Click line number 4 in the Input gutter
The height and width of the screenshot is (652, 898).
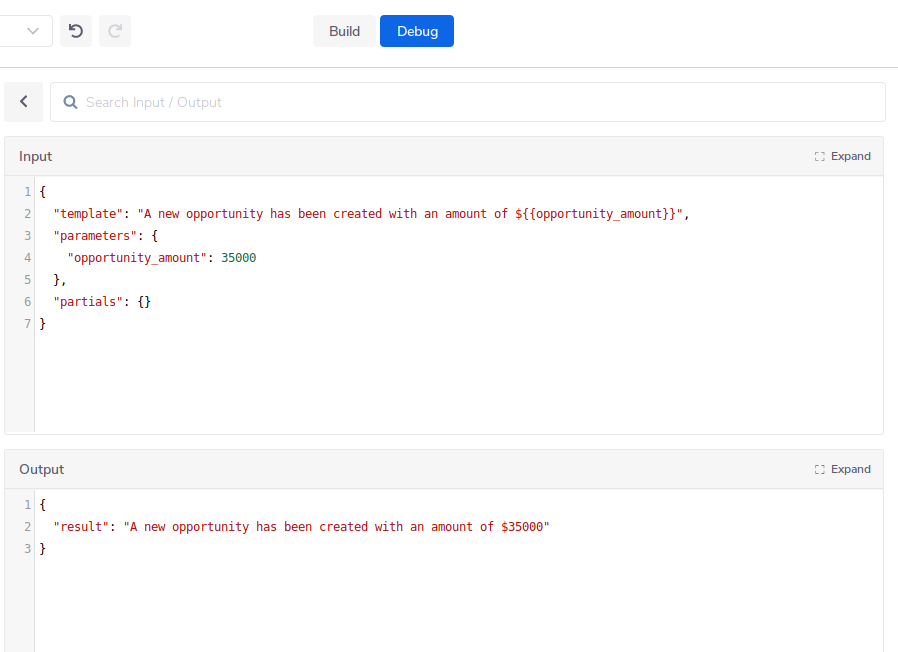(27, 257)
